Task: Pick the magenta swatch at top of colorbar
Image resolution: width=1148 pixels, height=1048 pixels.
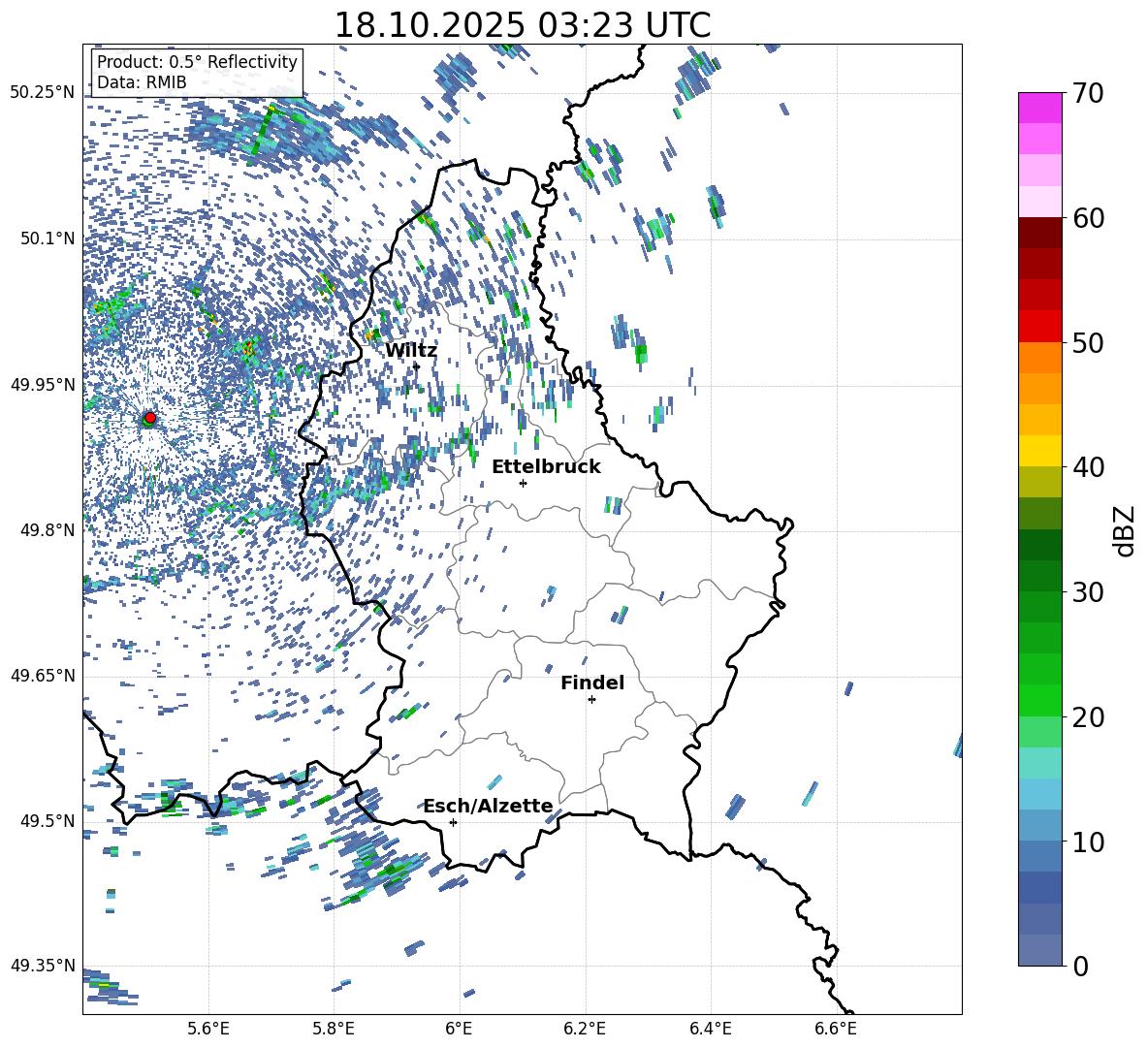Action: pyautogui.click(x=1040, y=108)
